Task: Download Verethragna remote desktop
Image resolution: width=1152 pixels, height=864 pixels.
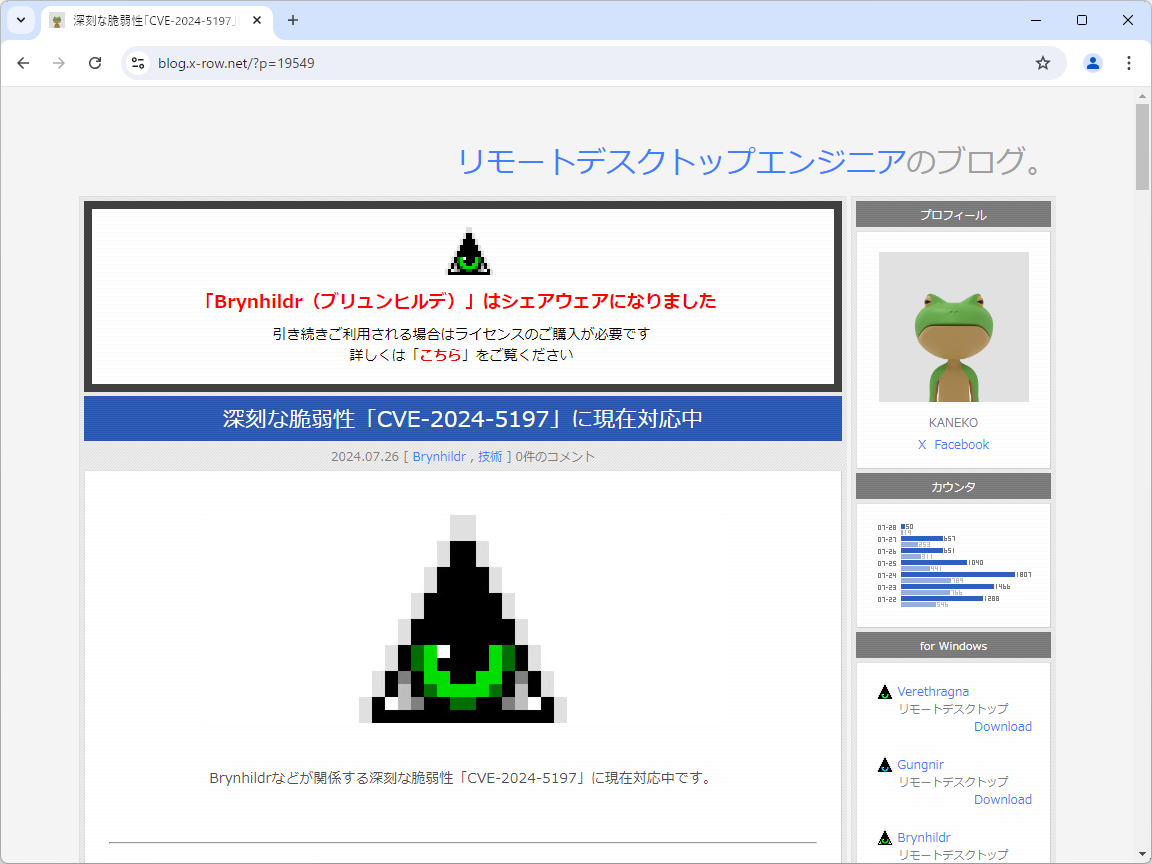Action: tap(1002, 726)
